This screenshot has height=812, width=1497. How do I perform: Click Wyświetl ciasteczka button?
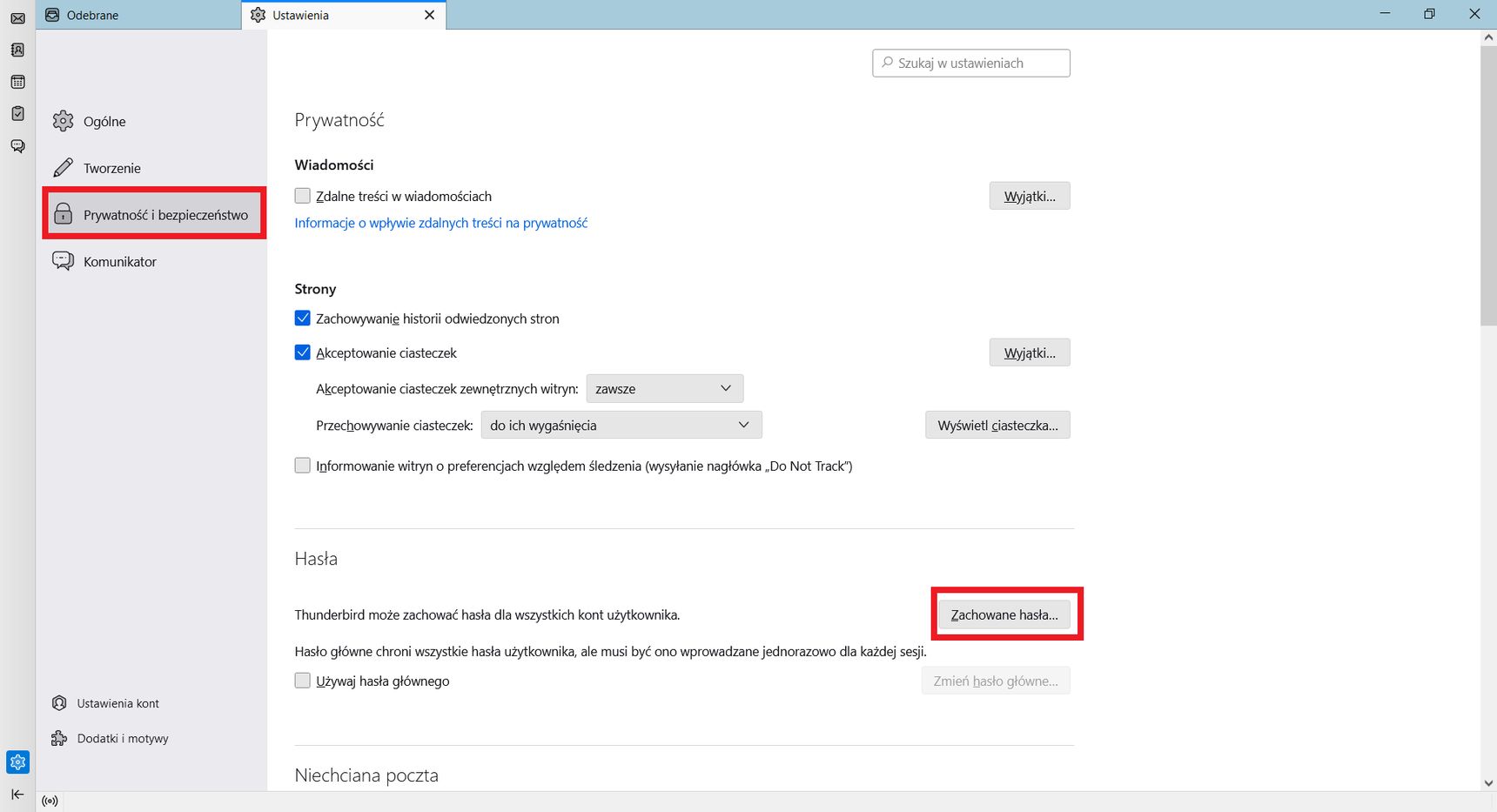point(997,425)
